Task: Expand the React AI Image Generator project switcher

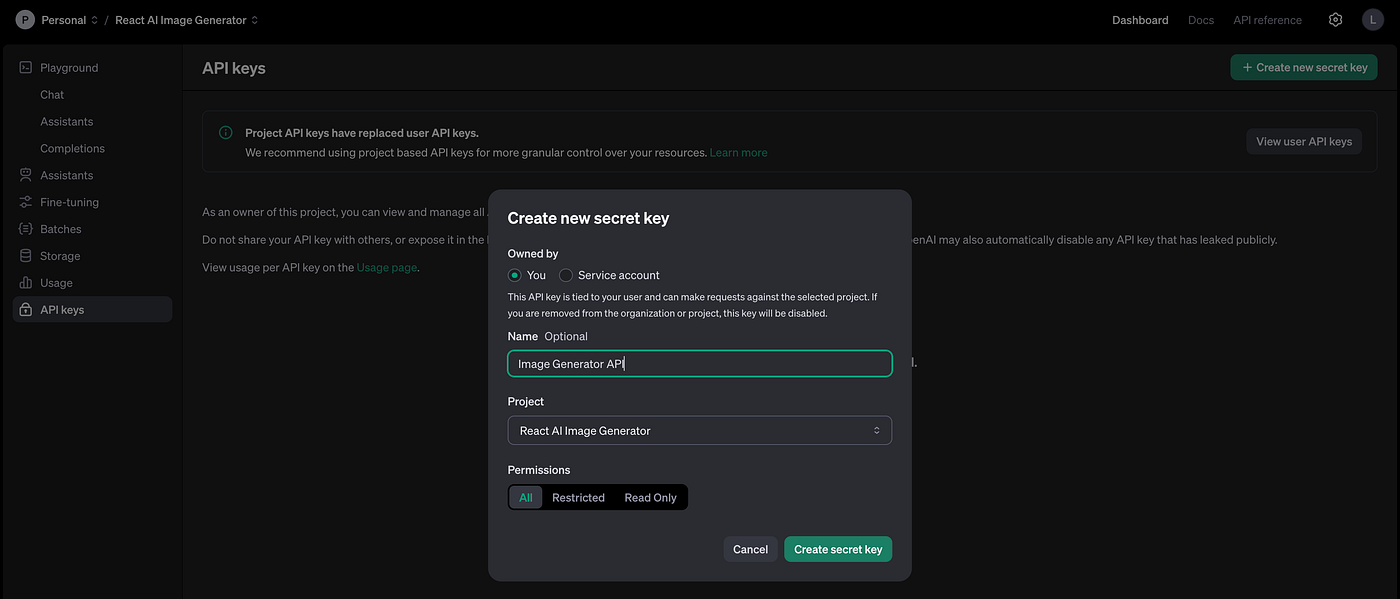Action: [185, 19]
